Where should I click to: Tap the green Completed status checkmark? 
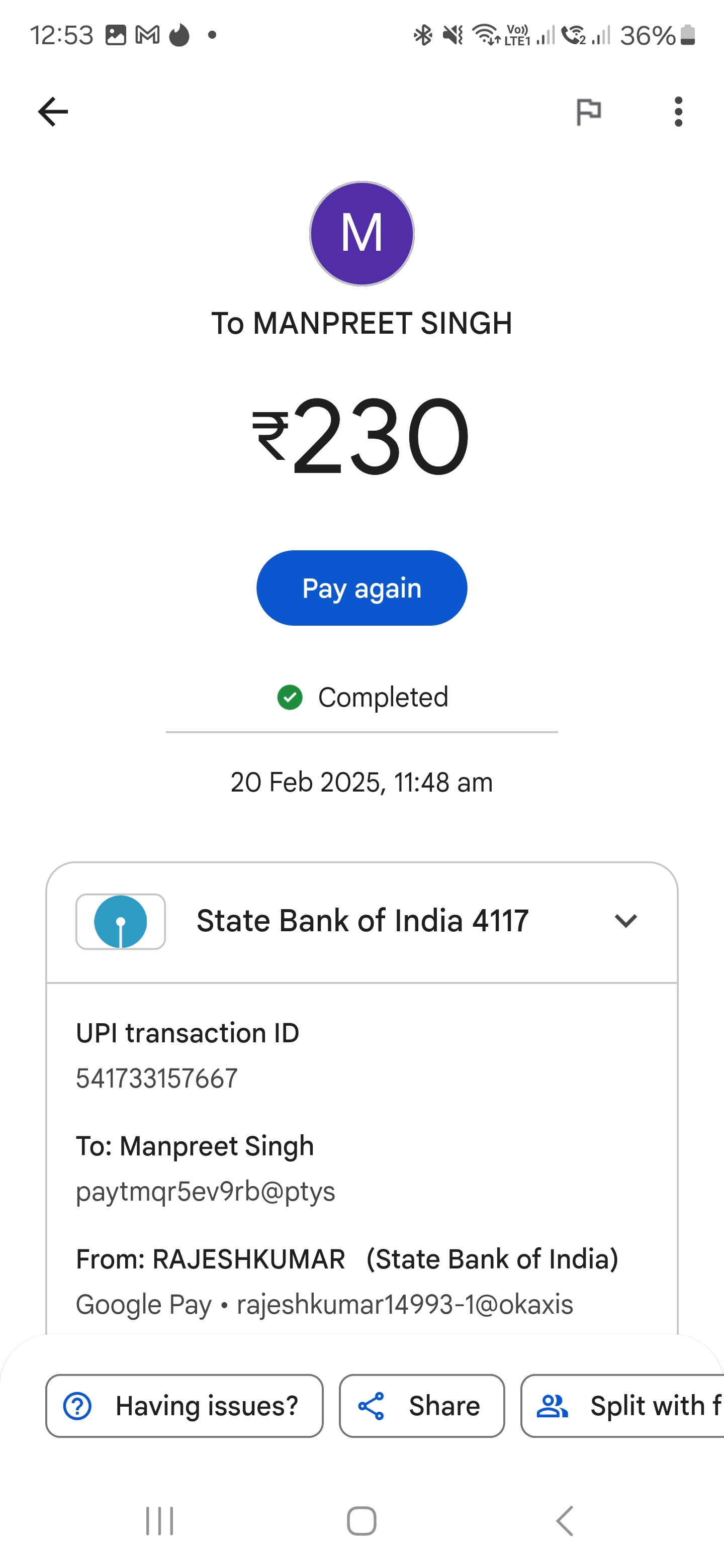290,698
